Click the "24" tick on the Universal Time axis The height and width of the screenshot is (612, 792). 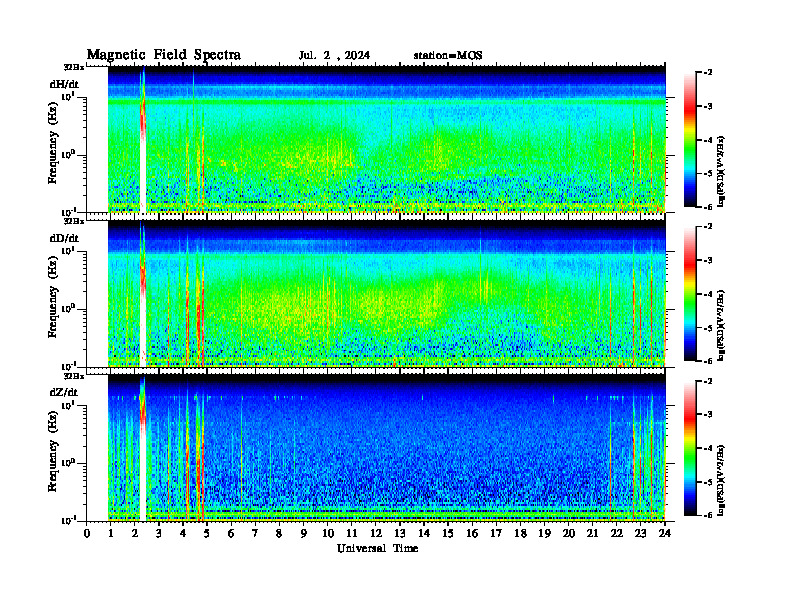coord(665,534)
